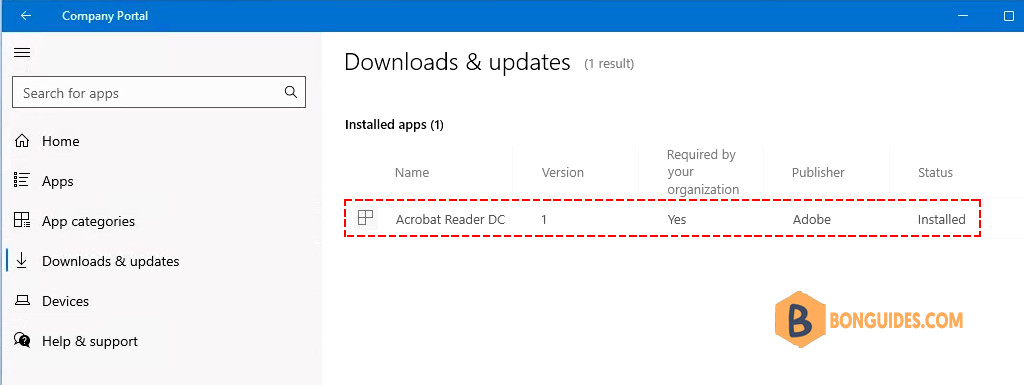Viewport: 1024px width, 385px height.
Task: Sort by the Publisher column header
Action: click(x=818, y=172)
